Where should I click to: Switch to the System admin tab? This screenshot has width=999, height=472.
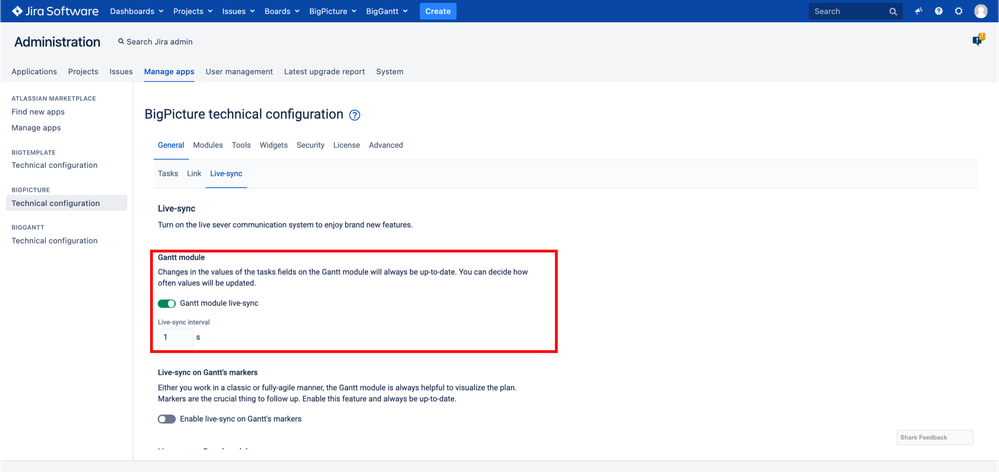[x=389, y=71]
